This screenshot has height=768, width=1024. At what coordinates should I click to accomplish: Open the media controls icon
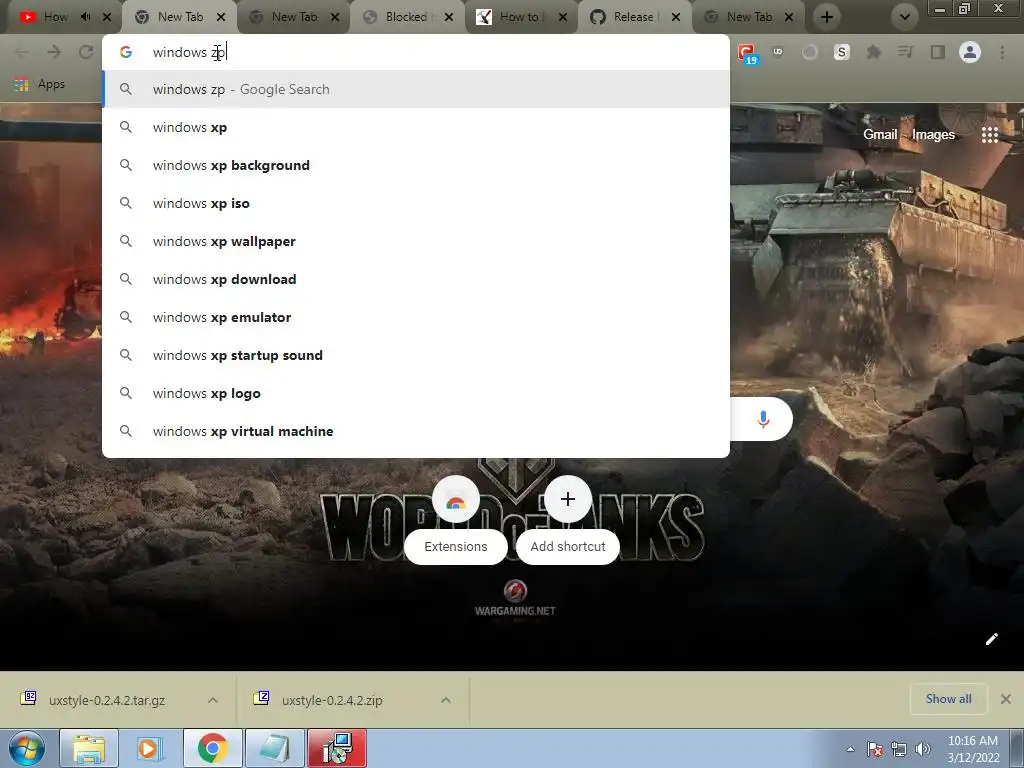pyautogui.click(x=905, y=52)
